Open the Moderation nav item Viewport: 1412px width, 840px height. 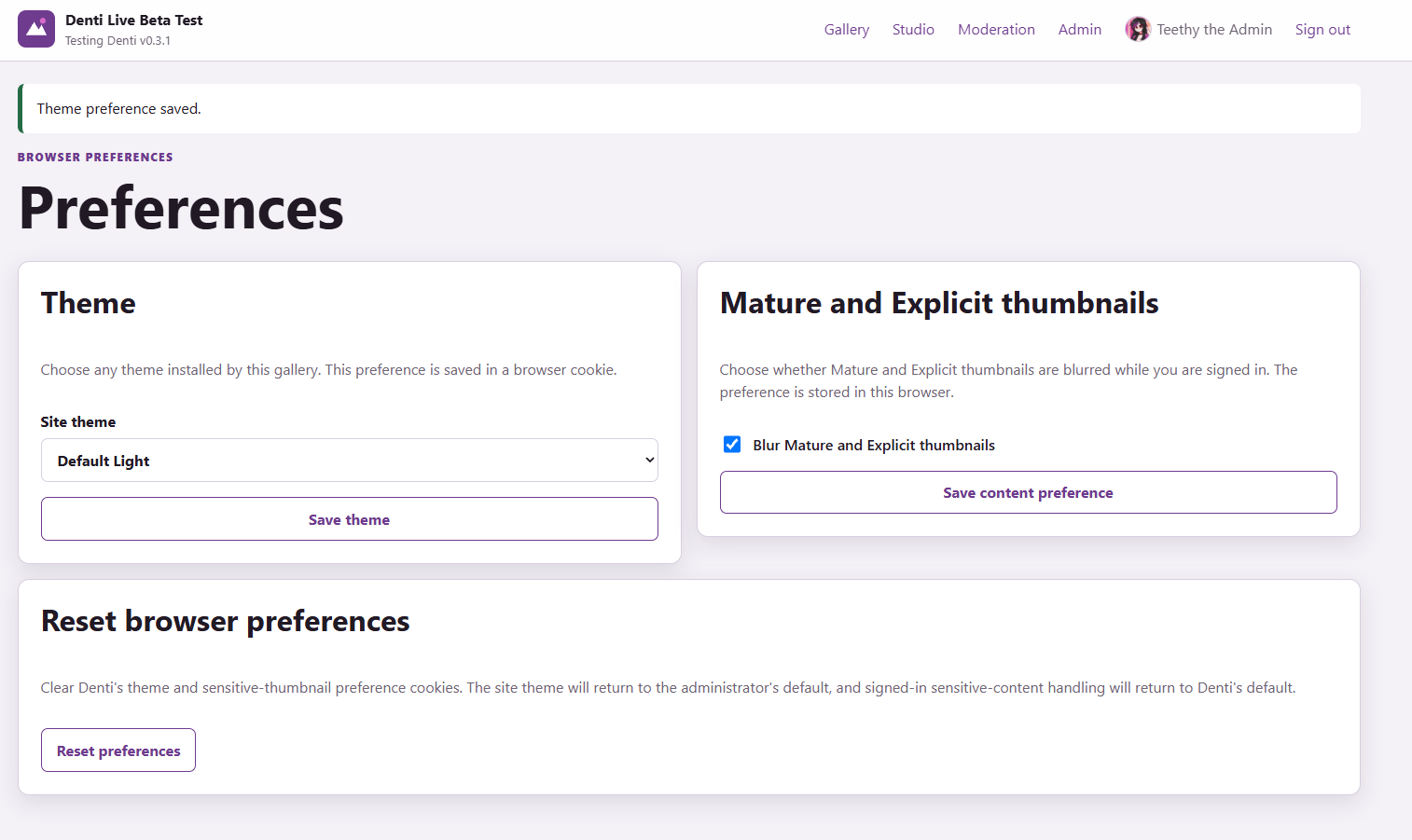[x=996, y=30]
